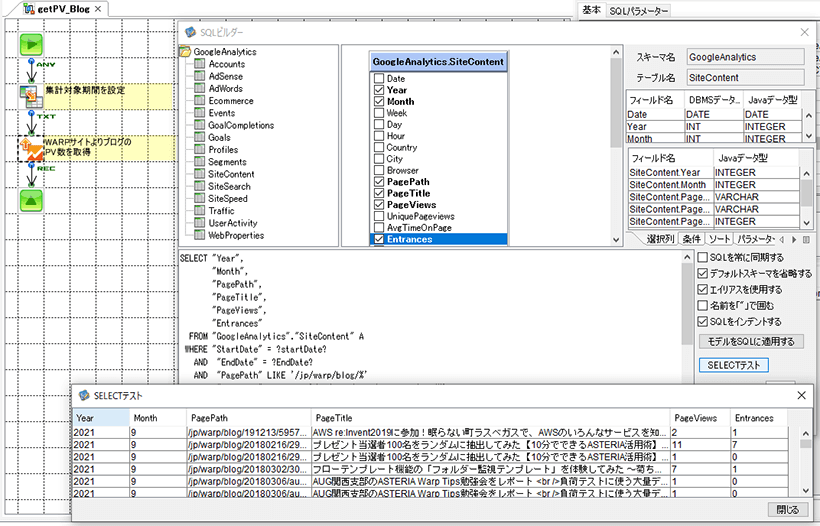The width and height of the screenshot is (820, 526).
Task: Click the AdWords table icon
Action: pos(200,88)
